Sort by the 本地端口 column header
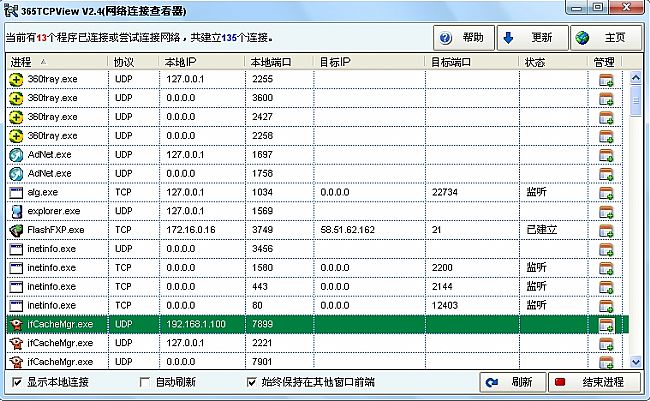 [x=279, y=62]
